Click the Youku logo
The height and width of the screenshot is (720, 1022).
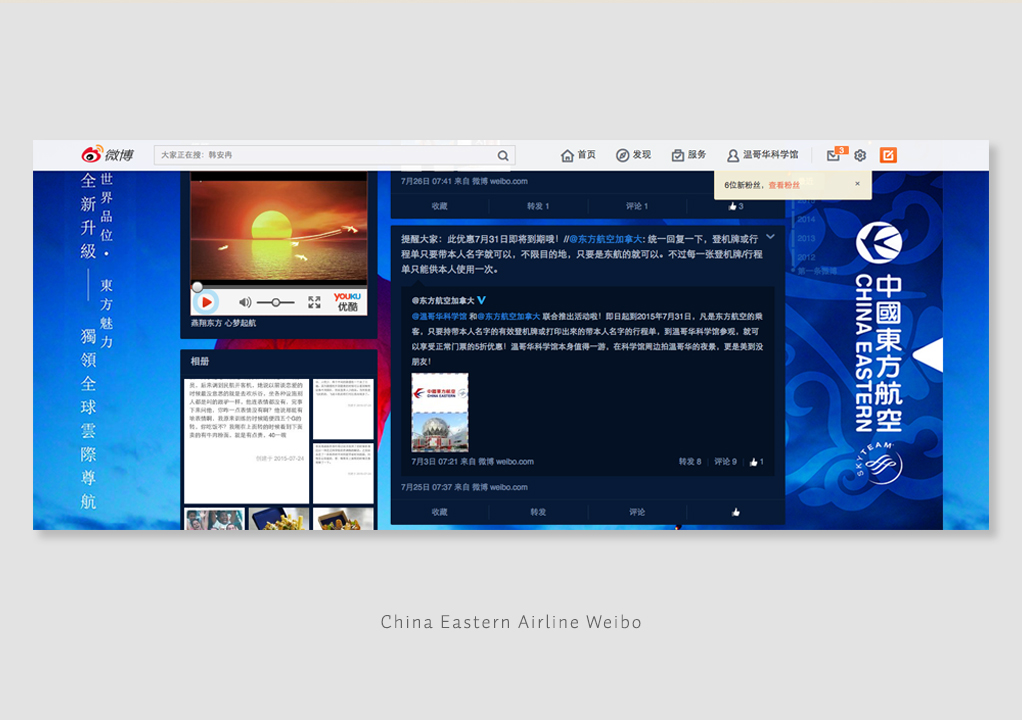point(347,302)
